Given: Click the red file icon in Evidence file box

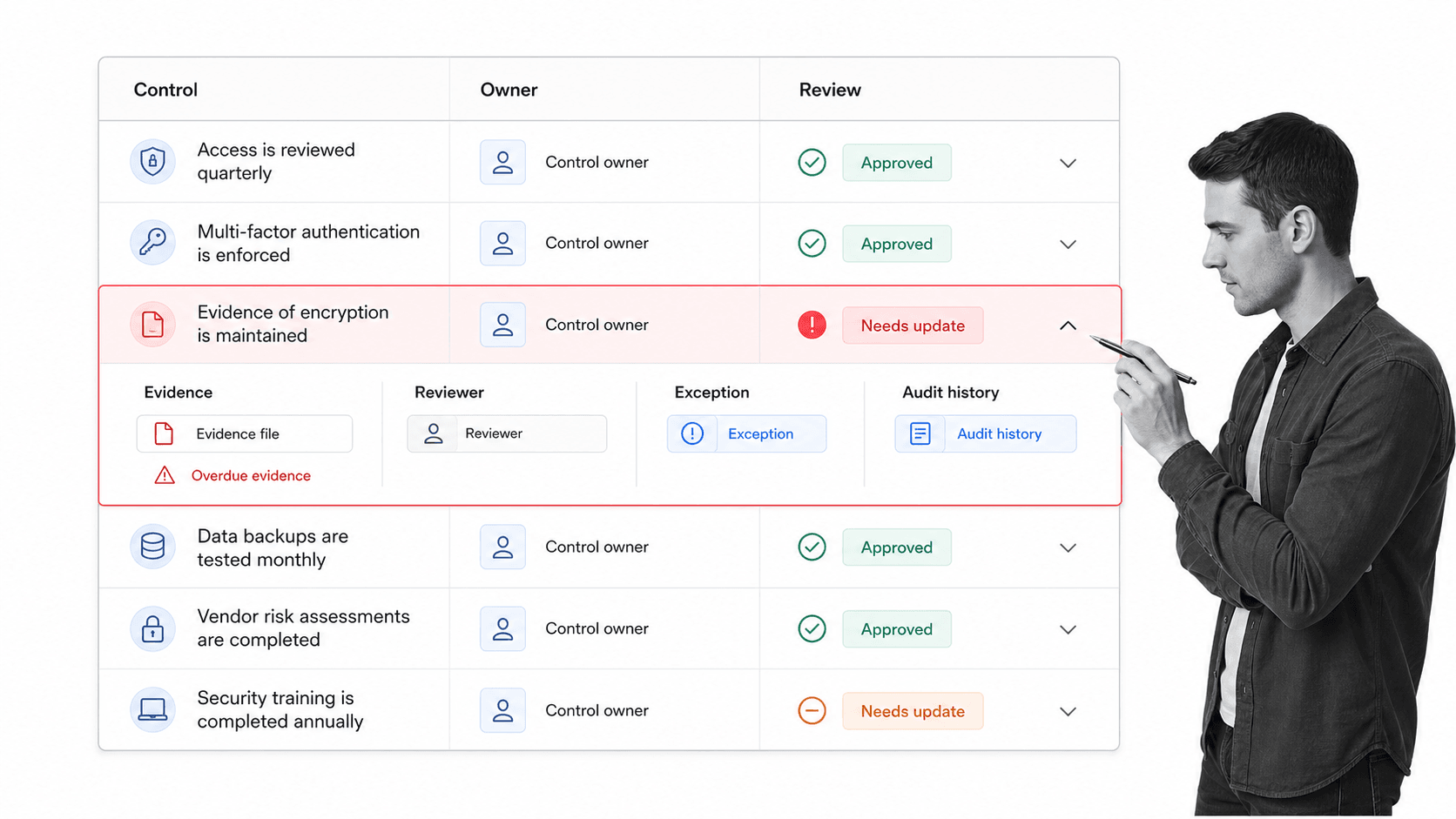Looking at the screenshot, I should (x=164, y=433).
